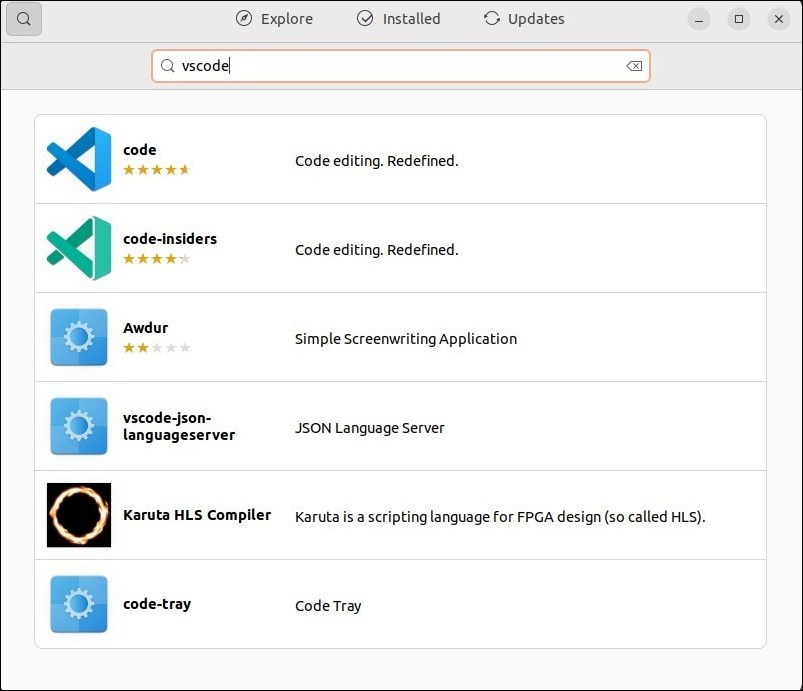
Task: Open the 'Code Tray' description result
Action: [x=328, y=605]
